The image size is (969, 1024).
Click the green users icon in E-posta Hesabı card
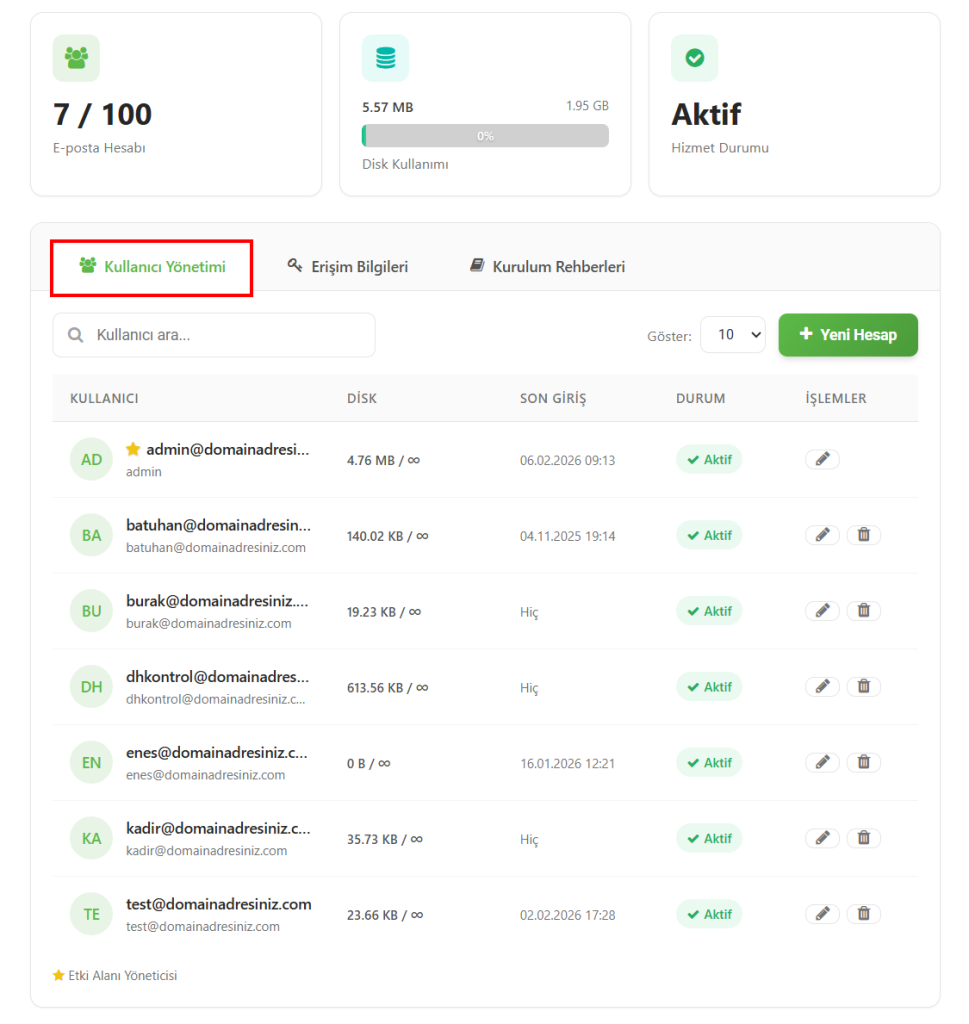coord(76,58)
